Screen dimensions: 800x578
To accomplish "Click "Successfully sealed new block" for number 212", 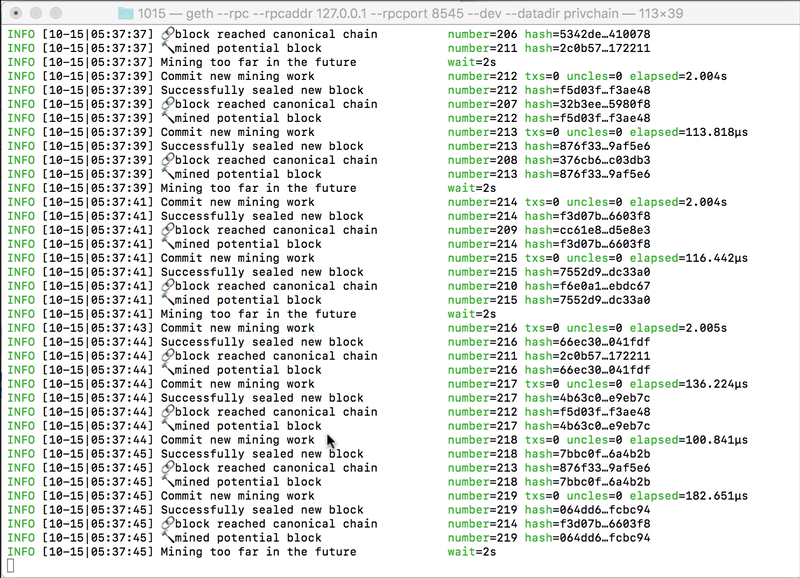I will [x=262, y=90].
